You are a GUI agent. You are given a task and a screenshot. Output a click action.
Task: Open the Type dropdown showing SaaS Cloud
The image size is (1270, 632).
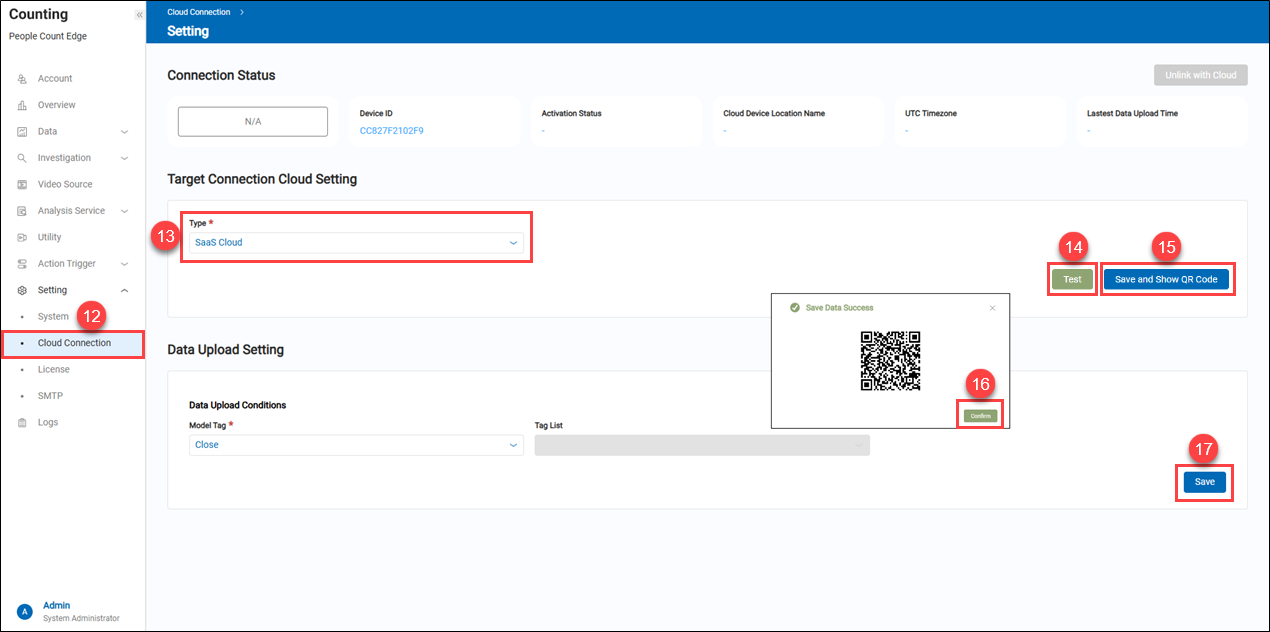coord(356,243)
